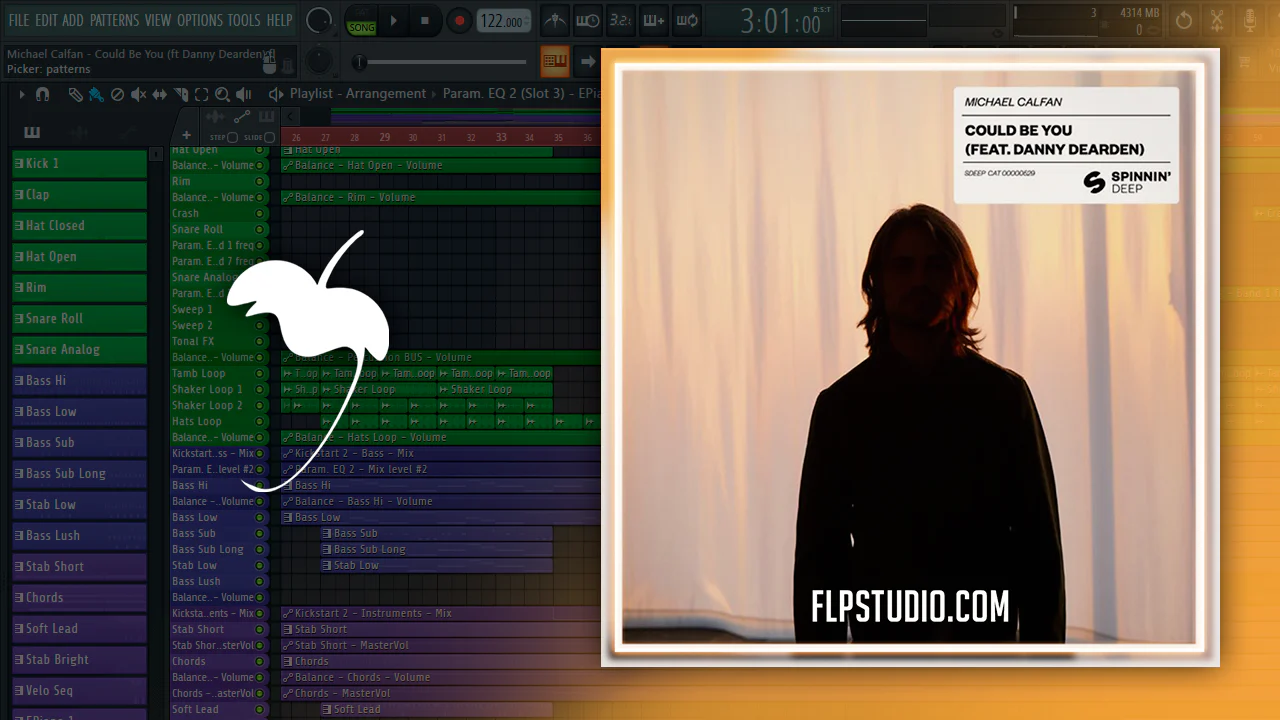Viewport: 1280px width, 720px height.
Task: Toggle the magnet snap icon
Action: (x=43, y=94)
